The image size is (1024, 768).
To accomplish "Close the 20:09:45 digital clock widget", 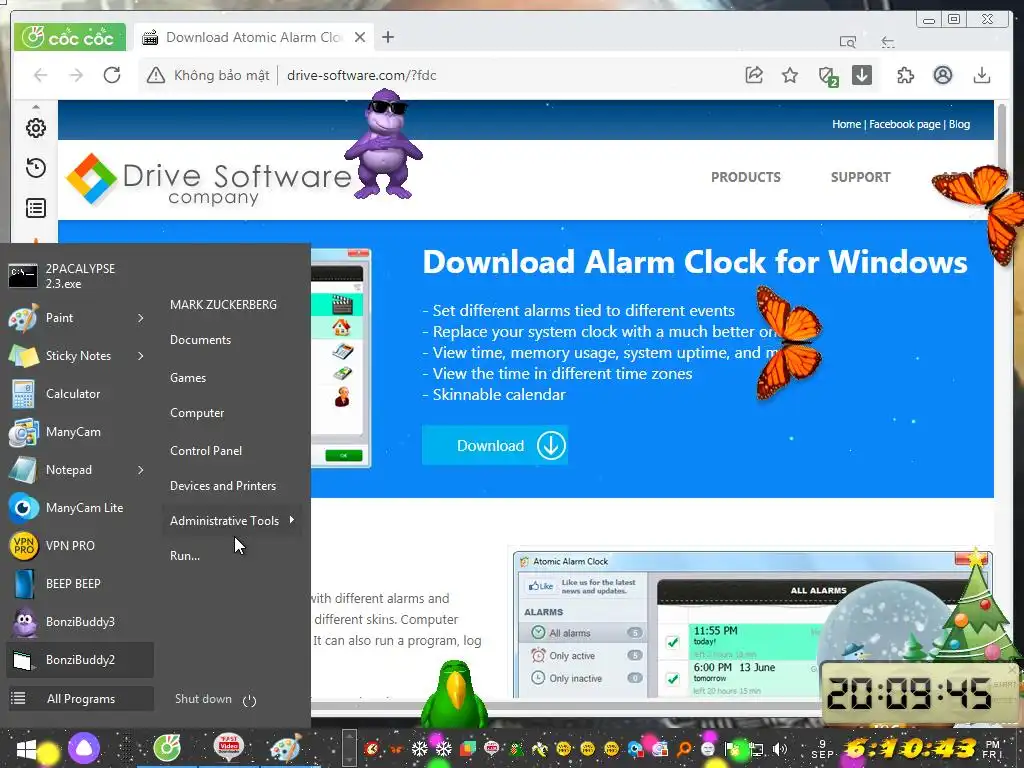I will point(1013,669).
